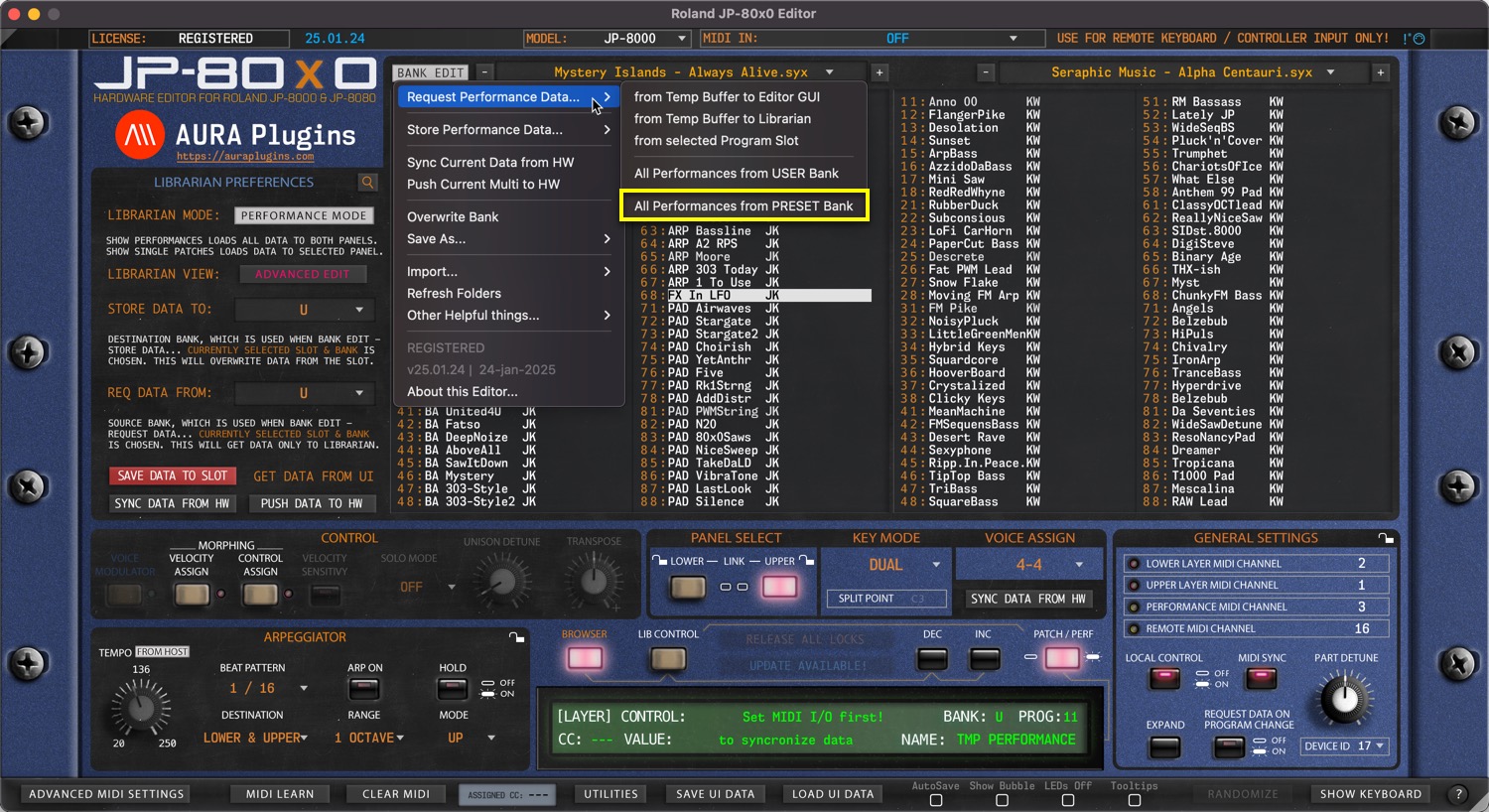Enable the AutoSave checkbox
1489x812 pixels.
[x=935, y=800]
